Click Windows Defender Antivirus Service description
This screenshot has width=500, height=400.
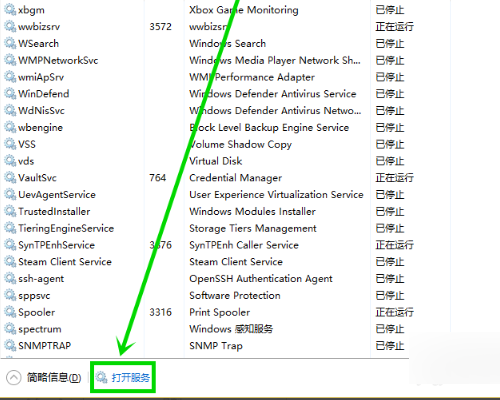(273, 94)
